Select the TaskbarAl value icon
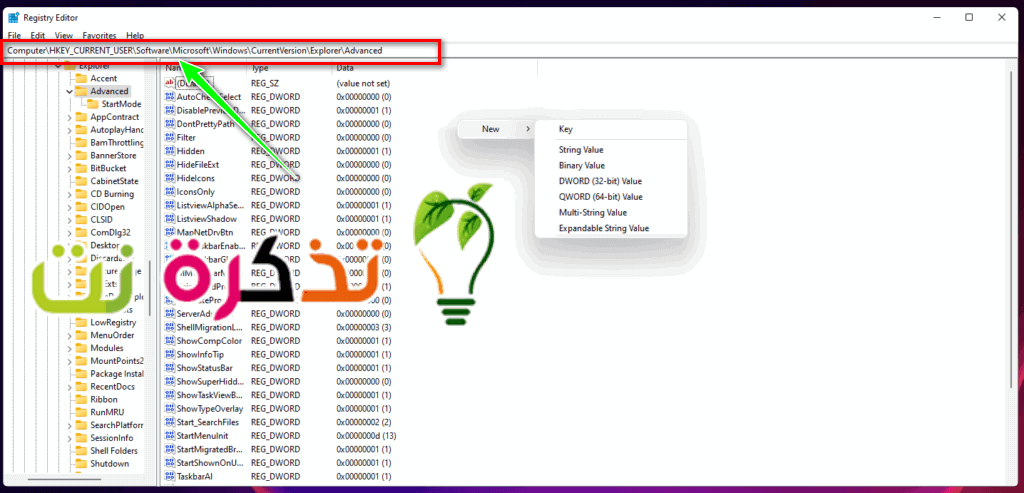Image resolution: width=1024 pixels, height=493 pixels. [170, 477]
